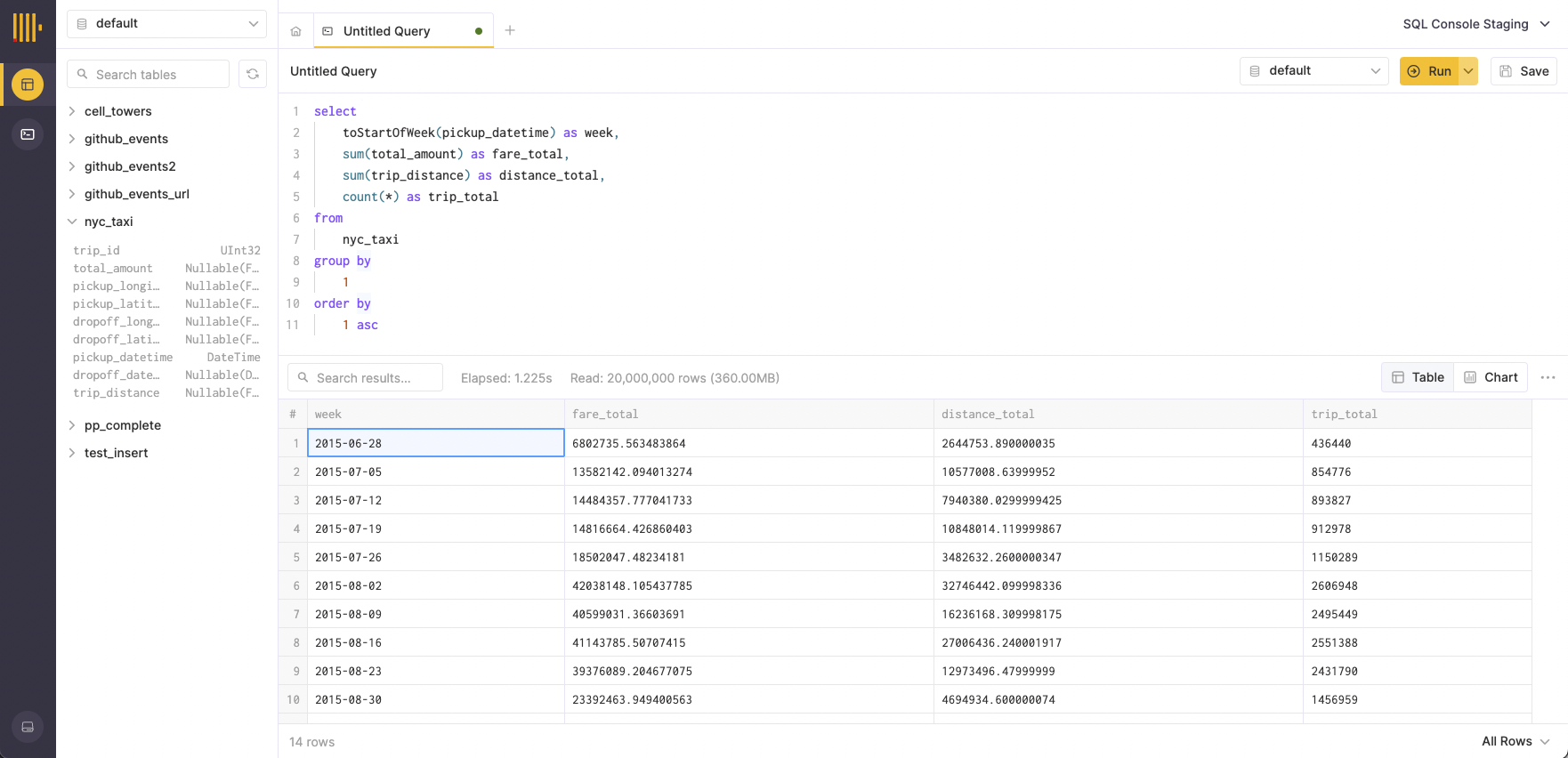1568x758 pixels.
Task: Click the ClickHouse logo icon
Action: pyautogui.click(x=28, y=27)
